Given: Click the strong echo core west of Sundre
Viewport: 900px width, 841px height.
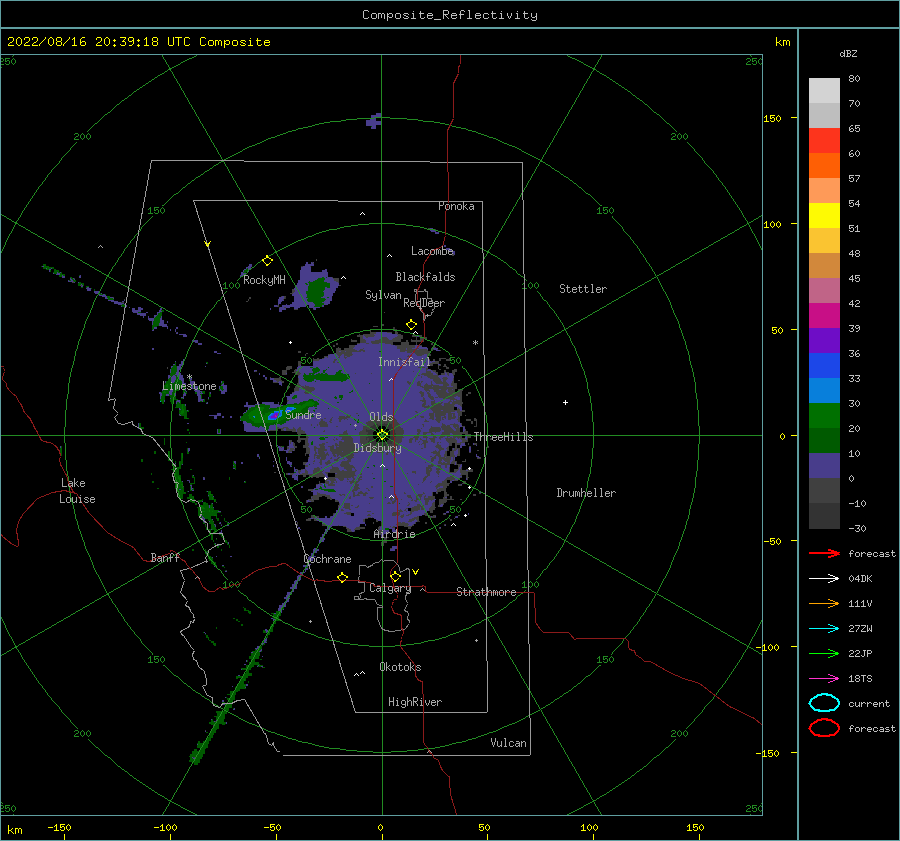Looking at the screenshot, I should pyautogui.click(x=275, y=414).
